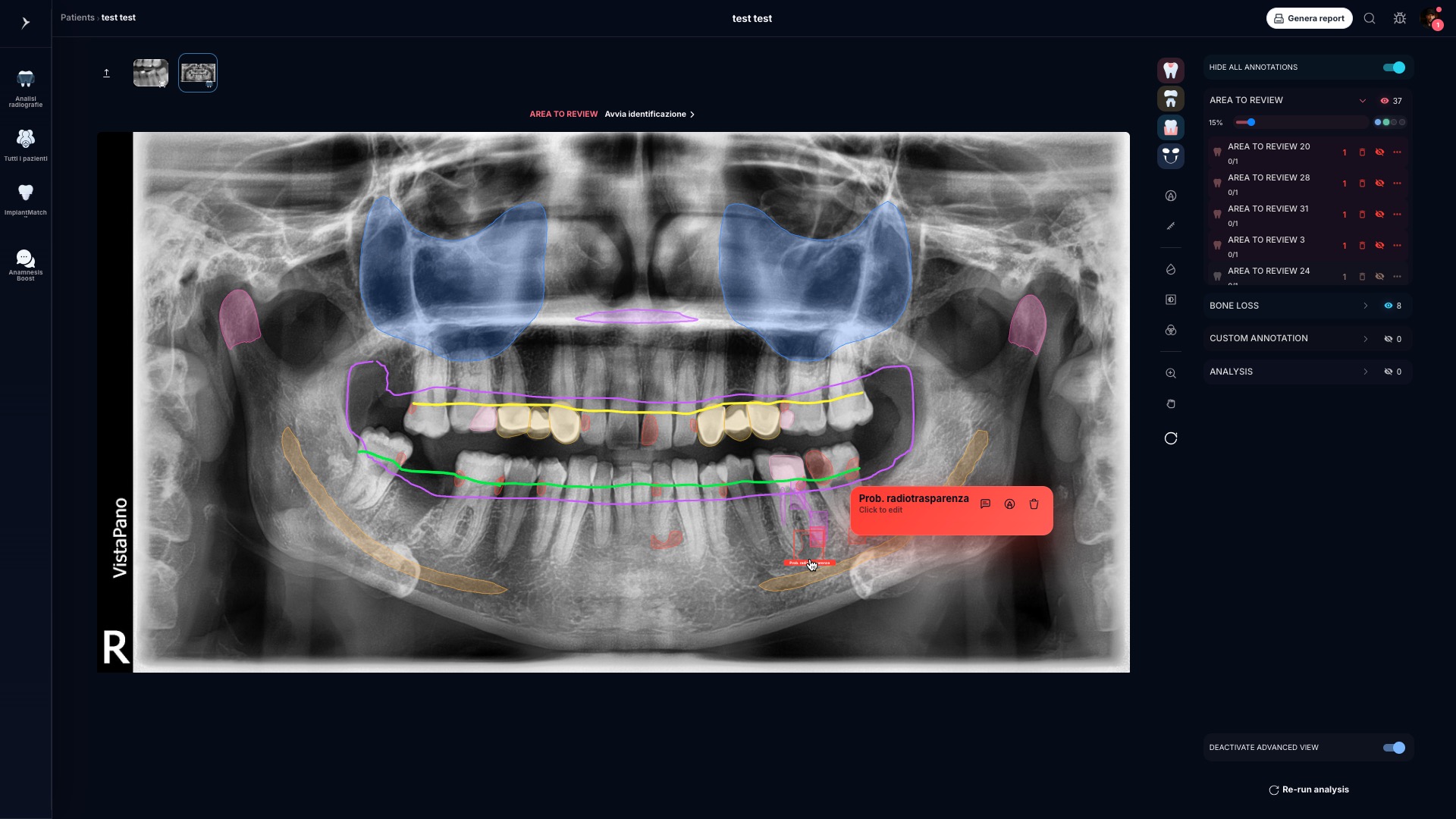The height and width of the screenshot is (819, 1456).
Task: Toggle visibility of Area to Review 20
Action: pyautogui.click(x=1379, y=152)
